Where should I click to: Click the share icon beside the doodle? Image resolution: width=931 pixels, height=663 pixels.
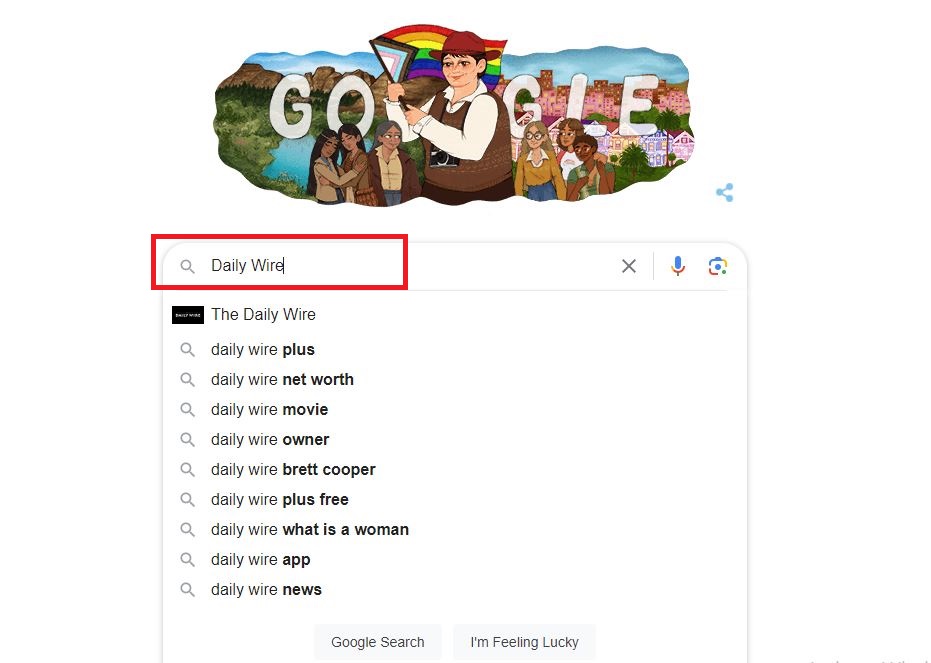click(x=725, y=192)
